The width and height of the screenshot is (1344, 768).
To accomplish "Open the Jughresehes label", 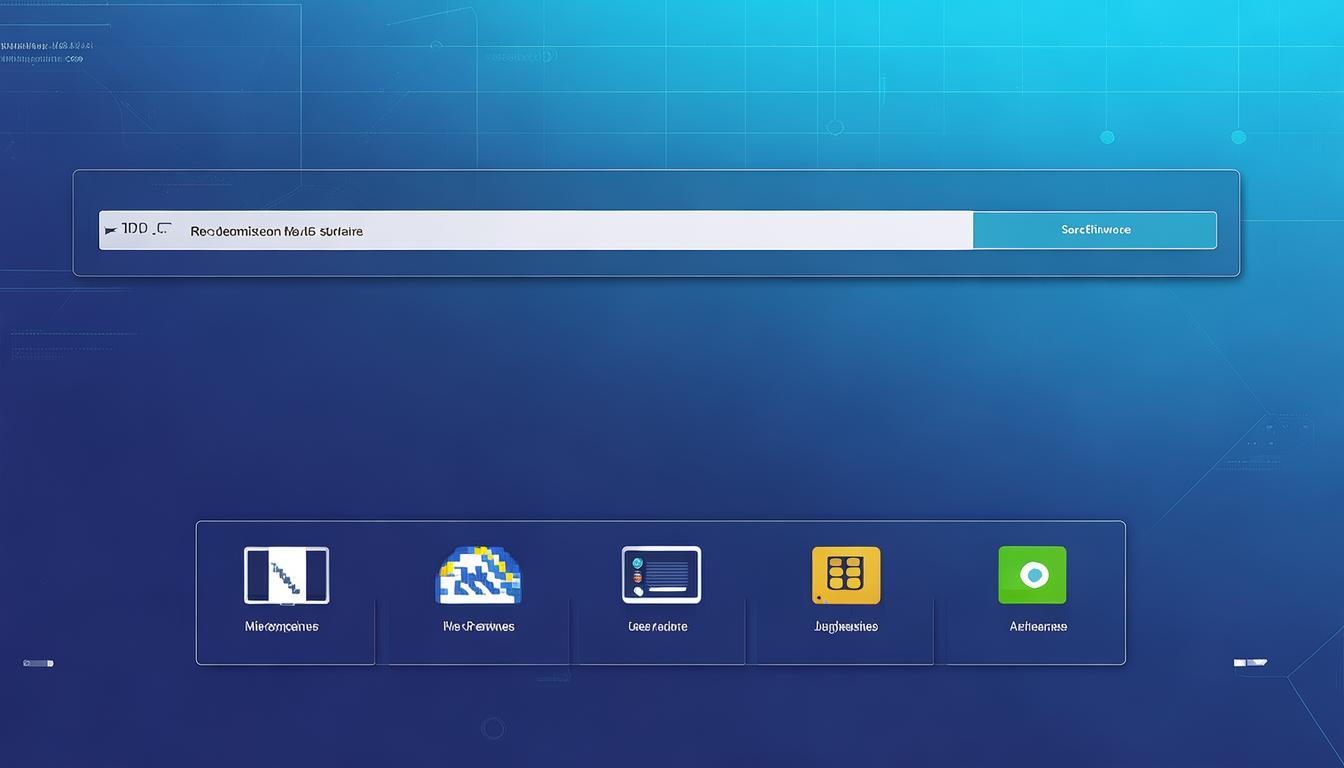I will pyautogui.click(x=846, y=627).
